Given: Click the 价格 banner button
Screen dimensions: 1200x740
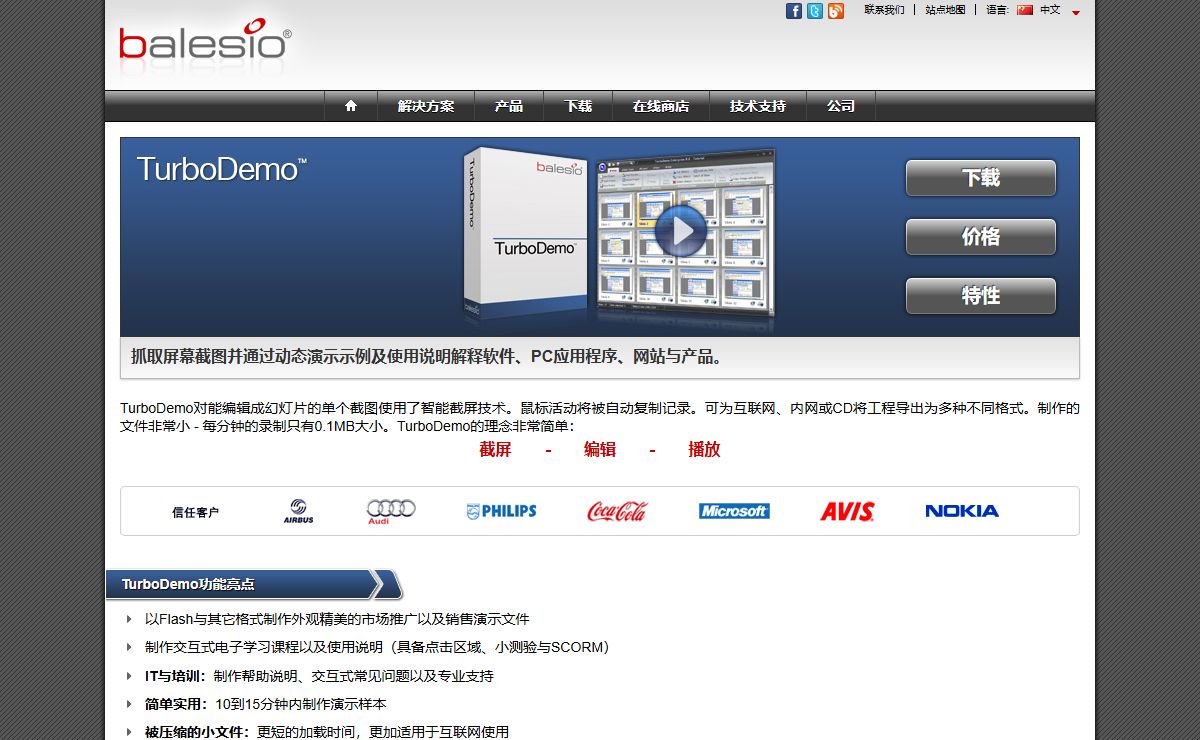Looking at the screenshot, I should pos(981,237).
